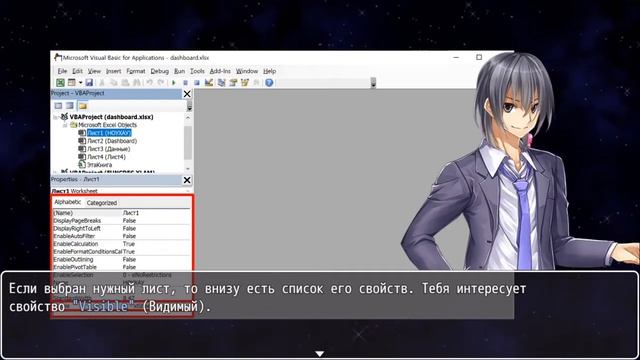Click the Copy toolbar icon
This screenshot has height=360, width=640.
113,83
